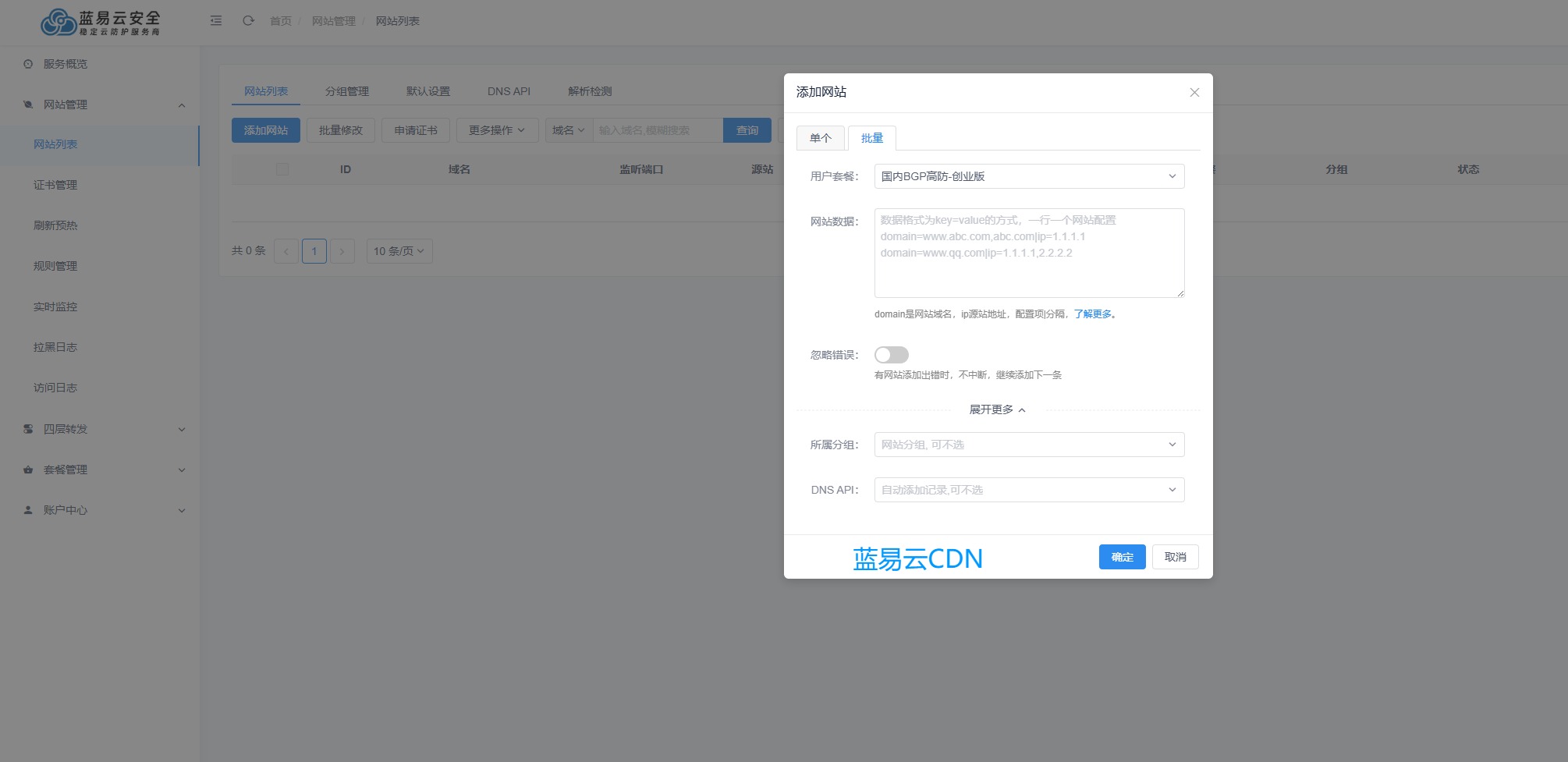Switch to the 分组管理 tab
The height and width of the screenshot is (762, 1568).
[x=347, y=91]
